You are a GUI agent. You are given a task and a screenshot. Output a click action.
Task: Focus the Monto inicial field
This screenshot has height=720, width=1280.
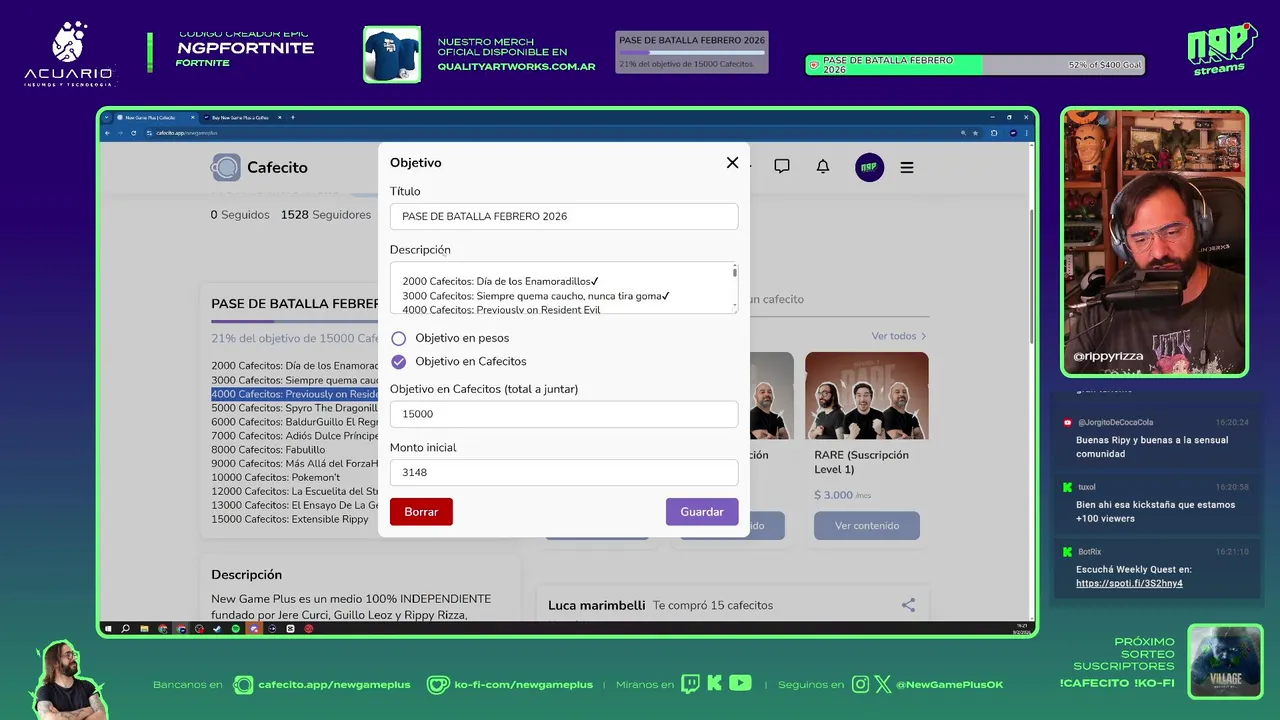pos(564,472)
